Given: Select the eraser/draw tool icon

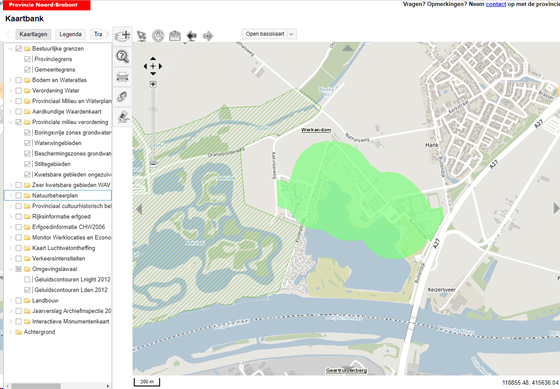Looking at the screenshot, I should pyautogui.click(x=122, y=117).
